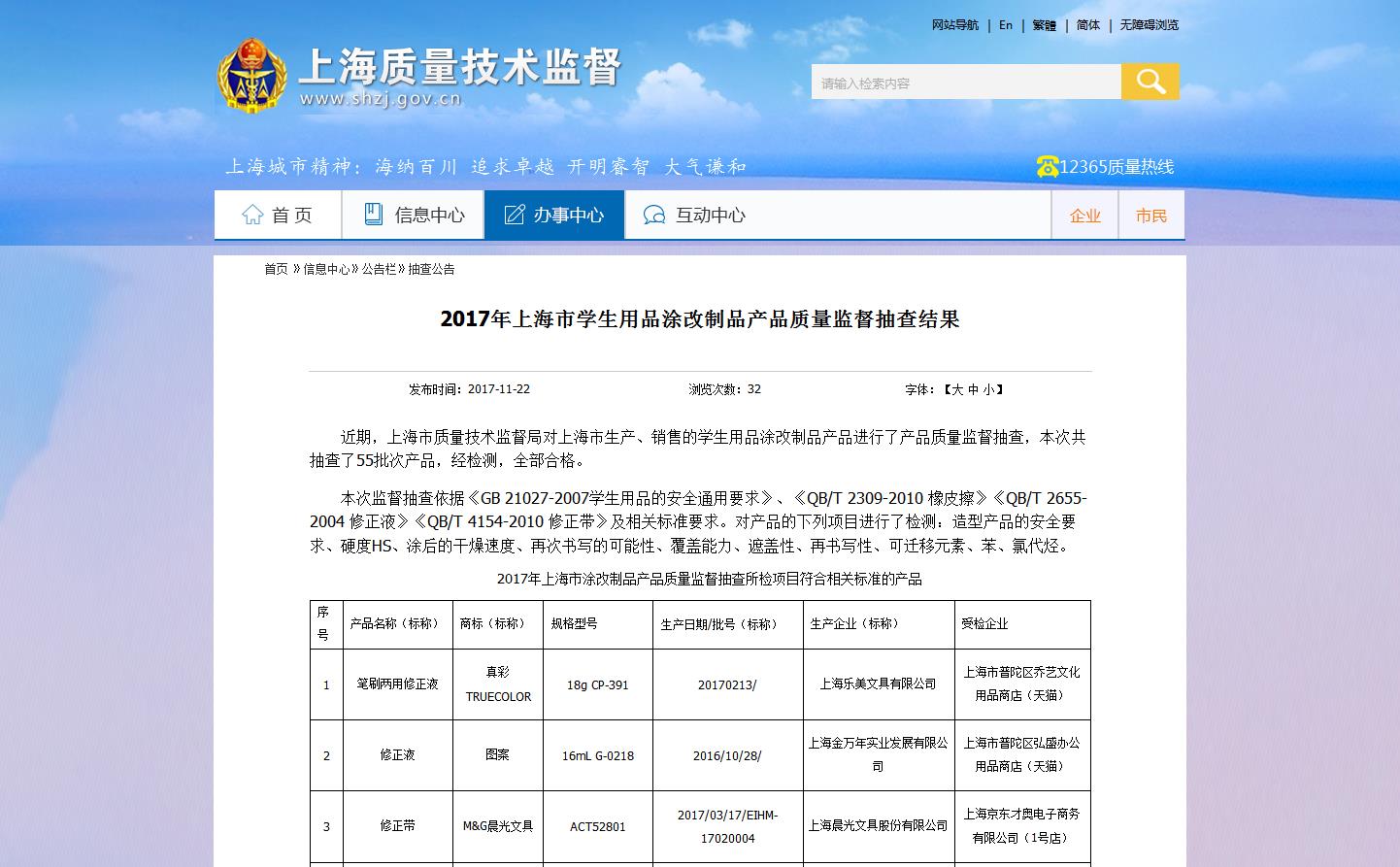Click the 上海晨光文具股份有限公司 cell
The height and width of the screenshot is (867, 1400).
(x=878, y=825)
